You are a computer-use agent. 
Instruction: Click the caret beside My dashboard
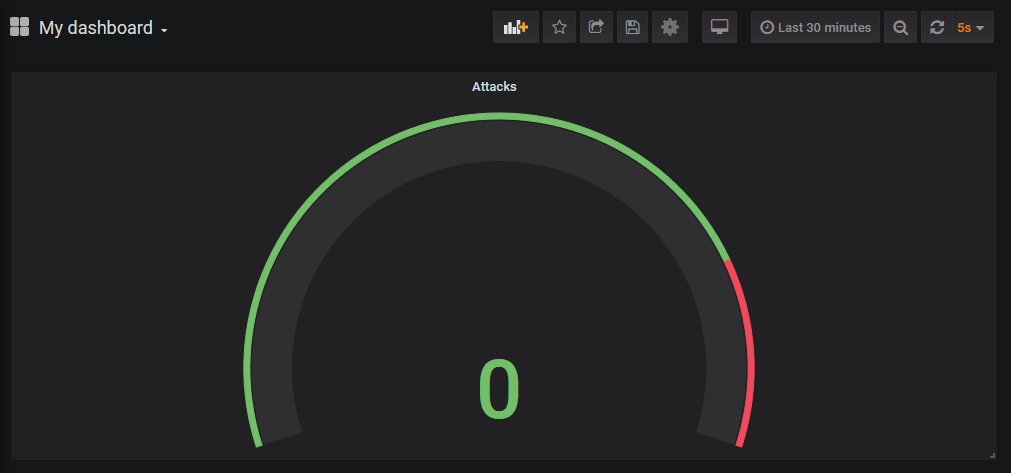164,30
